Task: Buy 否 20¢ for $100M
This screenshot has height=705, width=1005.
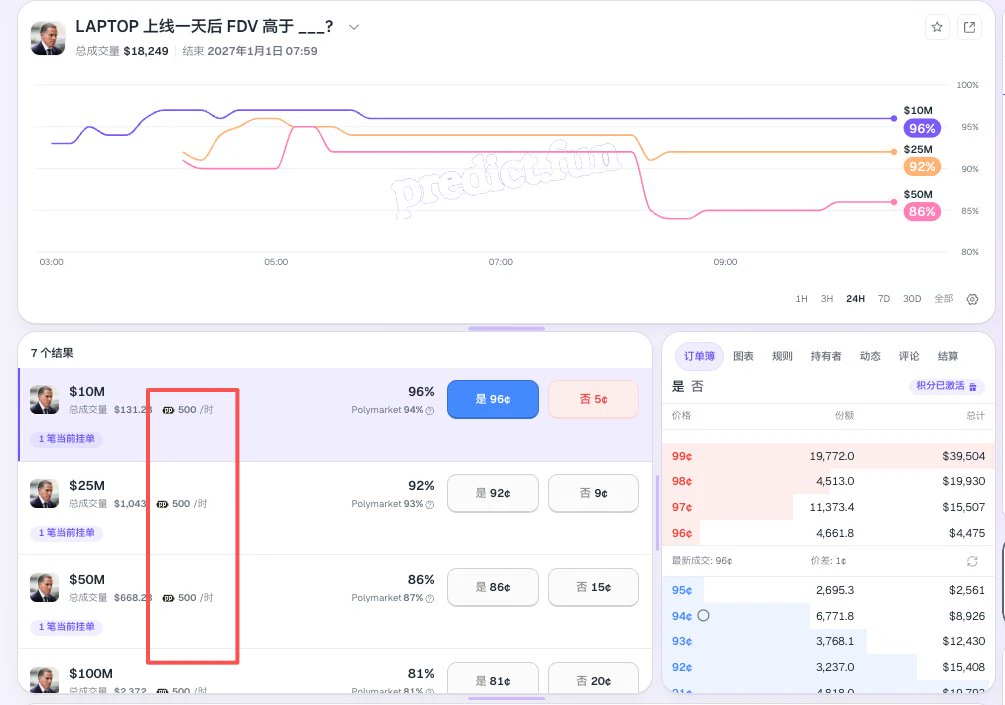Action: tap(594, 678)
